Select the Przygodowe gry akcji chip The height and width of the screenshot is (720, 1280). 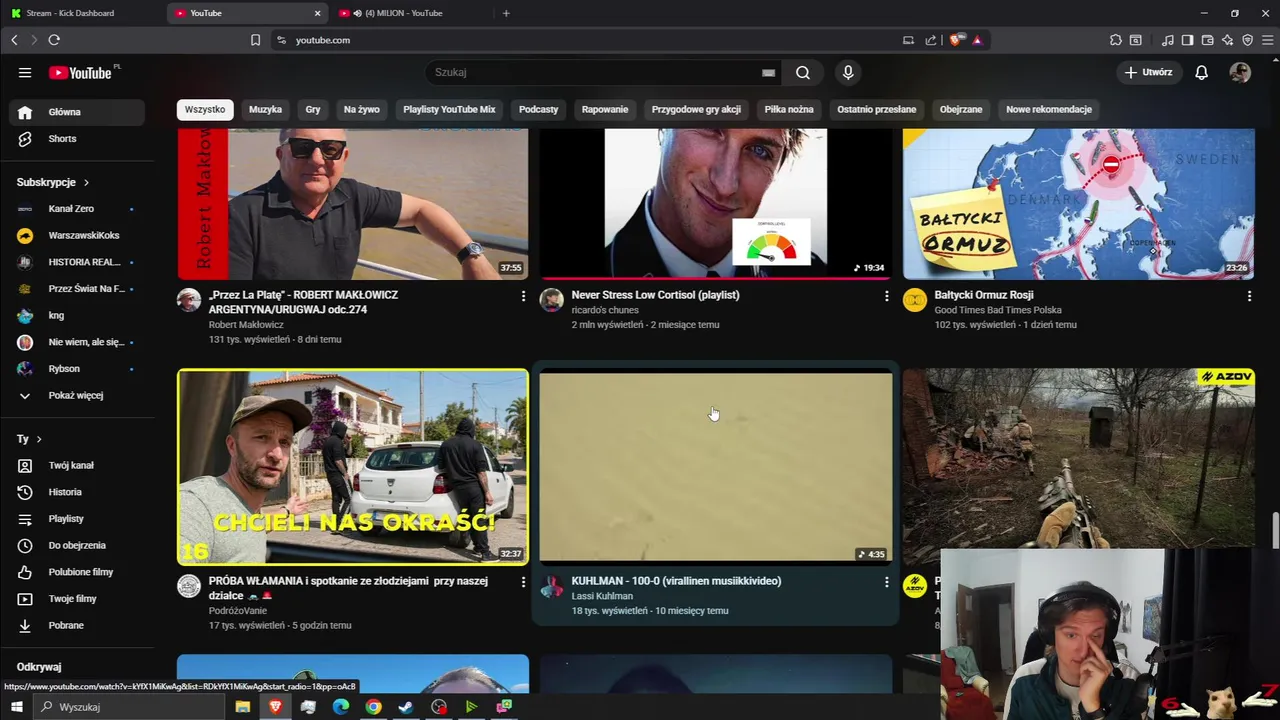696,109
